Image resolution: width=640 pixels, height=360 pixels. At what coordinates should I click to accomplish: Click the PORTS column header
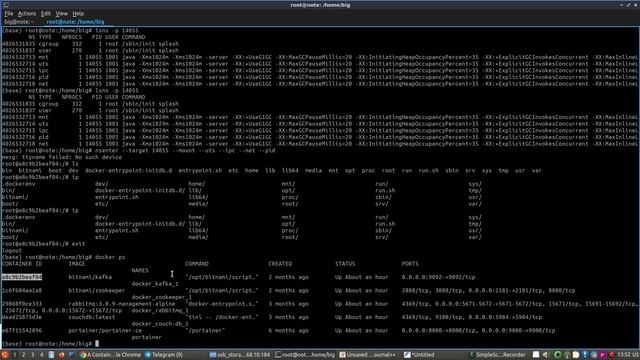(410, 264)
